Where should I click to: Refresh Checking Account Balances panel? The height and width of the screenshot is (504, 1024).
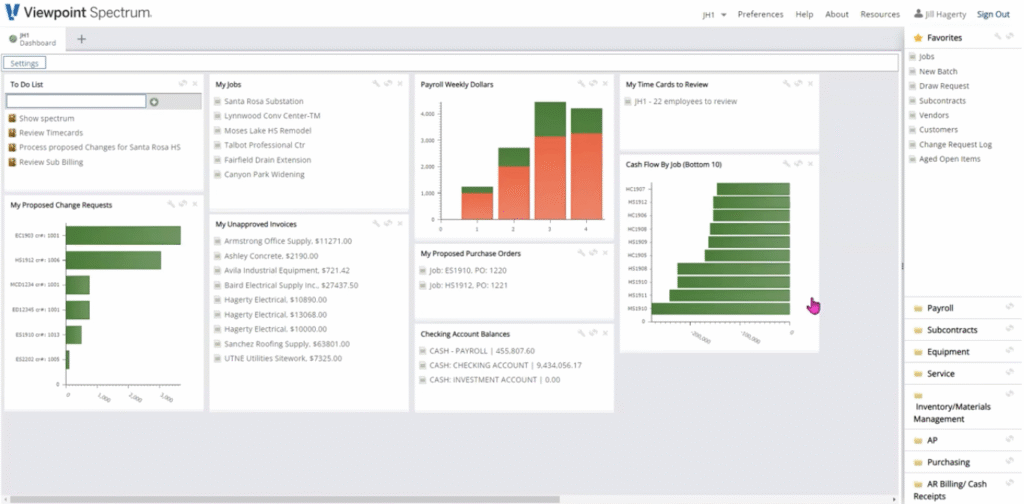[x=593, y=333]
